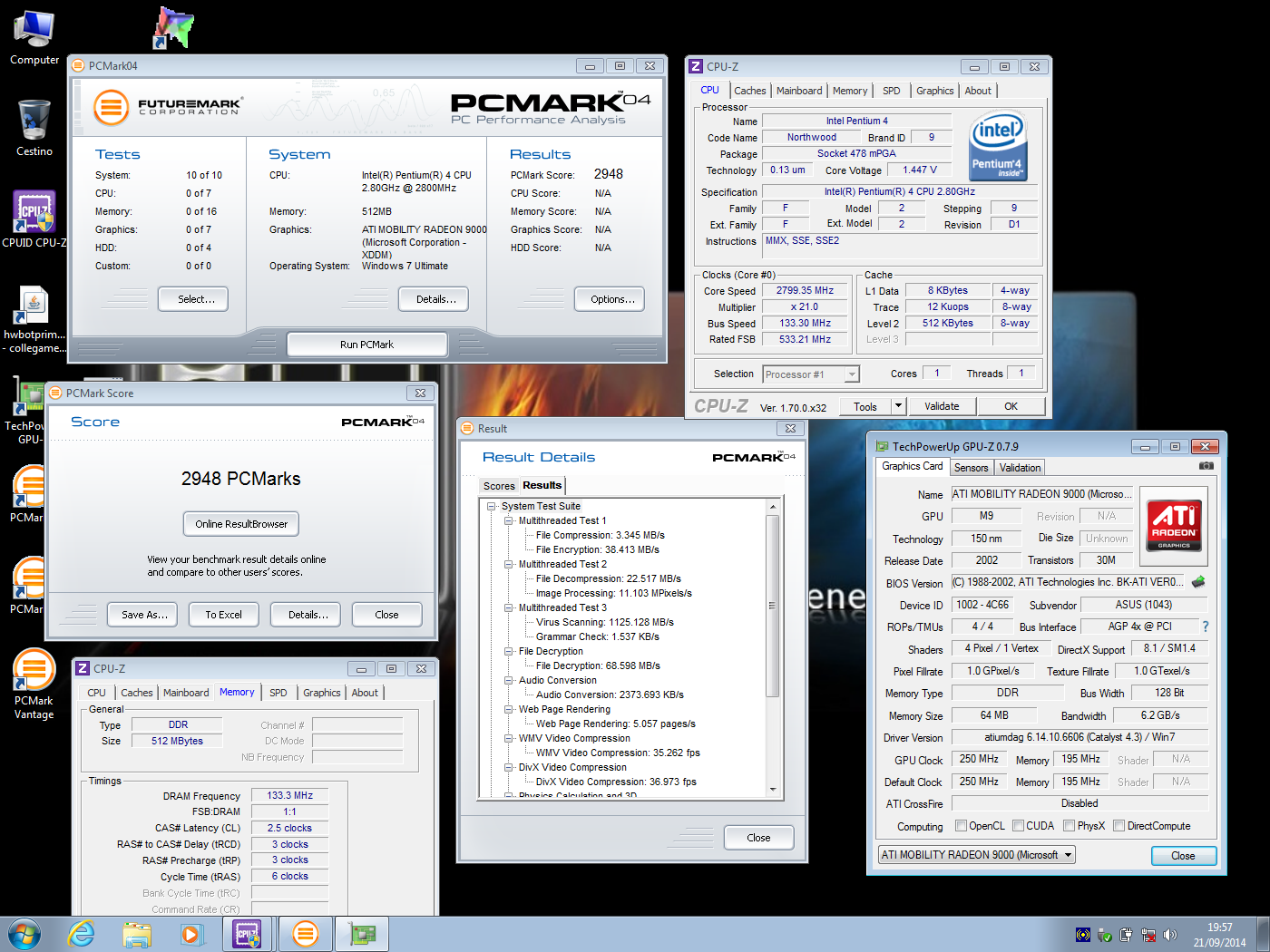Click the volume speaker tray icon
Image resolution: width=1270 pixels, height=952 pixels.
click(1169, 935)
